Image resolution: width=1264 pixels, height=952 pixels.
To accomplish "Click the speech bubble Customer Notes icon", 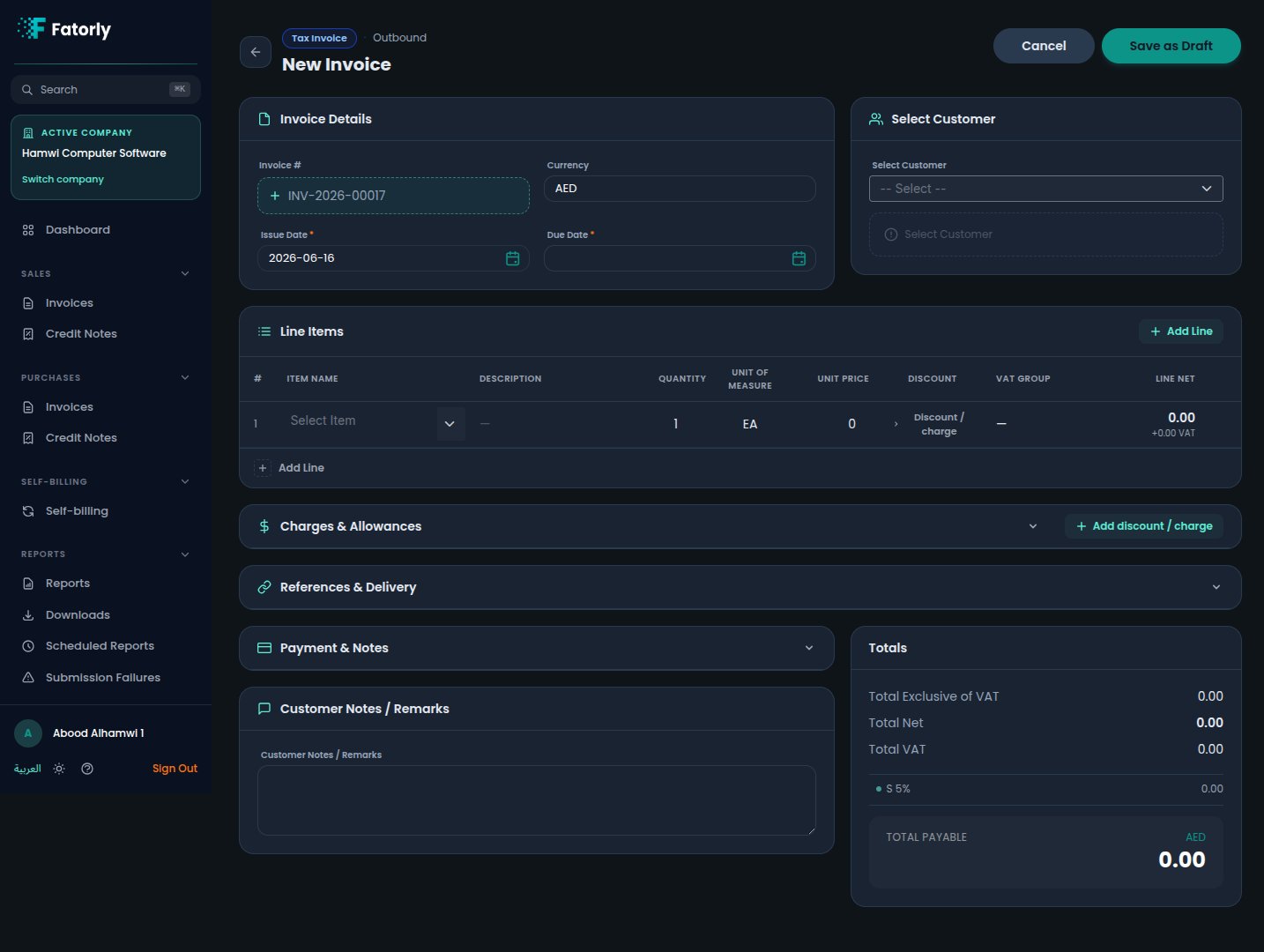I will coord(264,709).
